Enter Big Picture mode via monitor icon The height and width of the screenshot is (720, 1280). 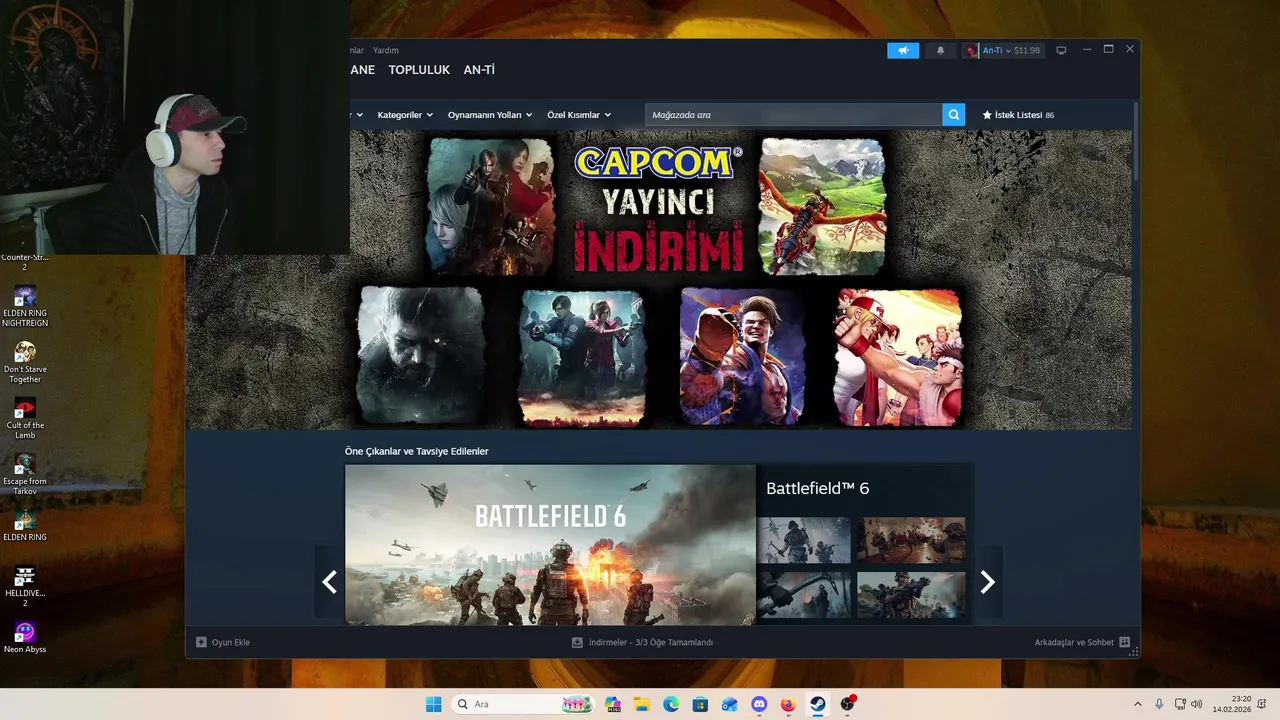(1062, 50)
